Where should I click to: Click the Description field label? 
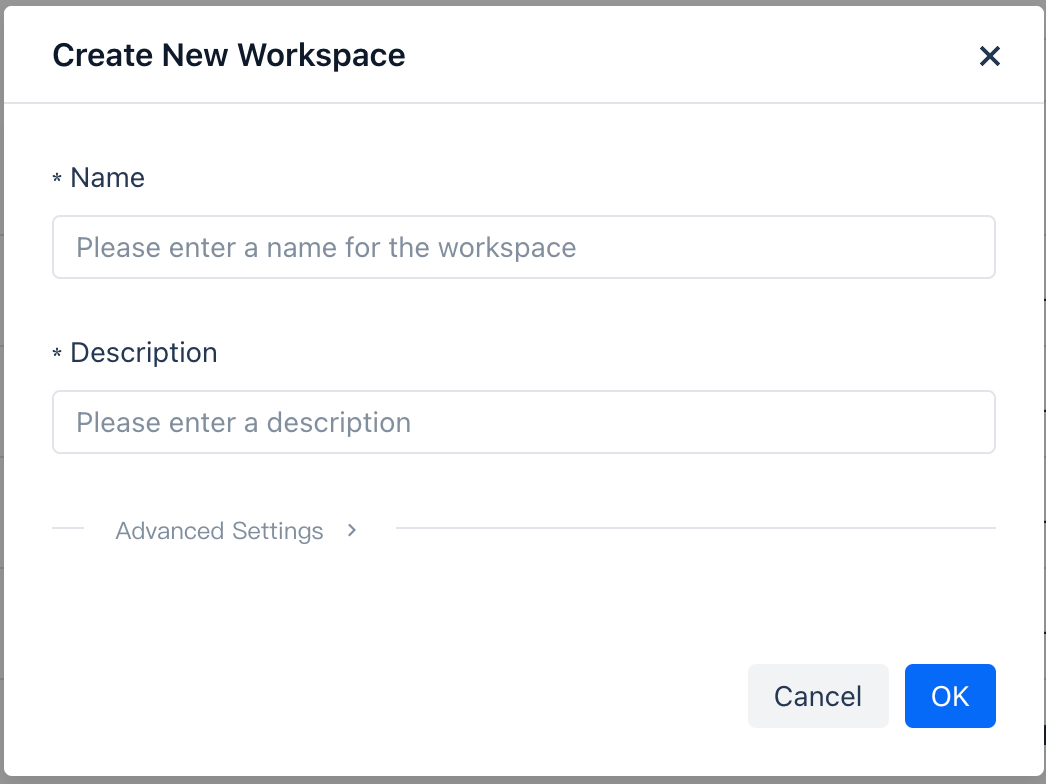click(144, 353)
